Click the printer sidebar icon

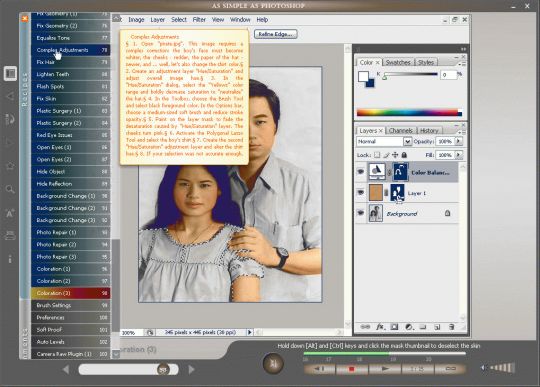click(x=10, y=236)
